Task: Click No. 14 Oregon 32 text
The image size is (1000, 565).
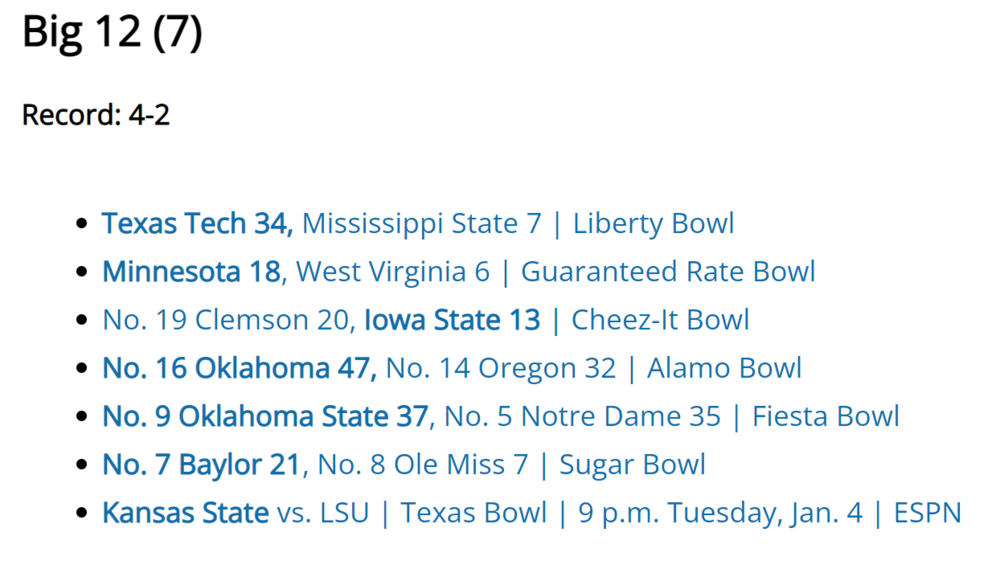Action: (501, 368)
